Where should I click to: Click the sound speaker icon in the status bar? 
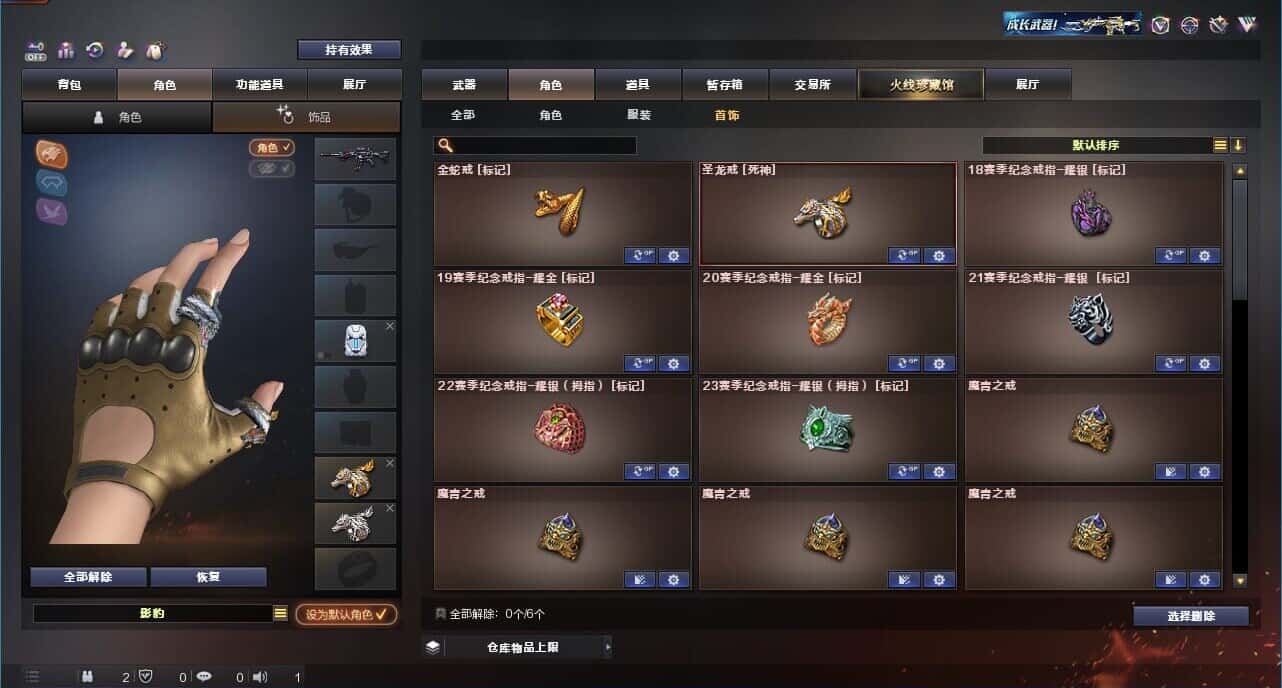260,677
